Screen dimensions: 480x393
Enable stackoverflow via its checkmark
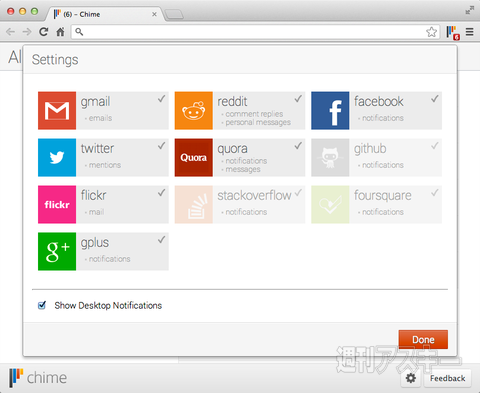pos(298,193)
